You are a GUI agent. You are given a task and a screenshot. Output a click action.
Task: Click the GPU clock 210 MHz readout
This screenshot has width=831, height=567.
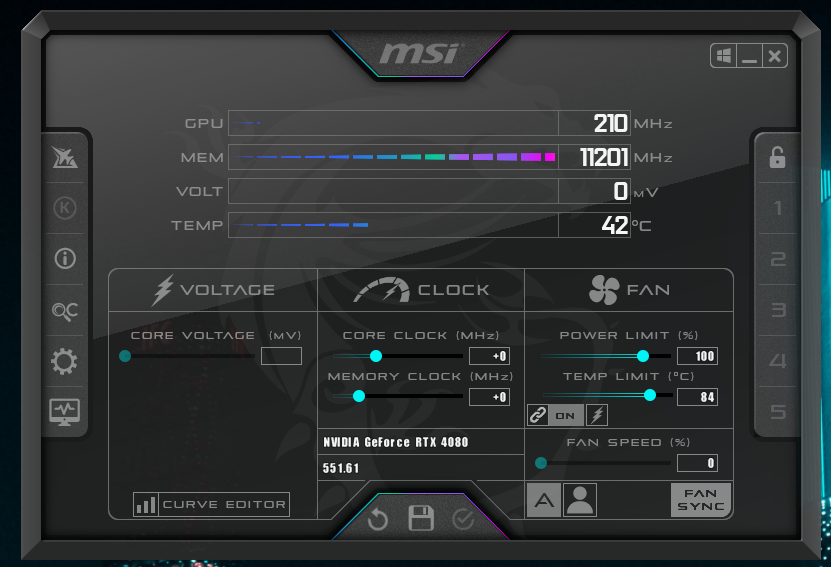[x=594, y=123]
